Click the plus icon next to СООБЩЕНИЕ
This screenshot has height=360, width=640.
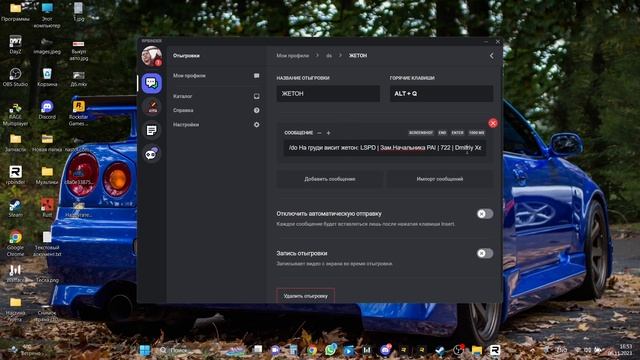[328, 133]
